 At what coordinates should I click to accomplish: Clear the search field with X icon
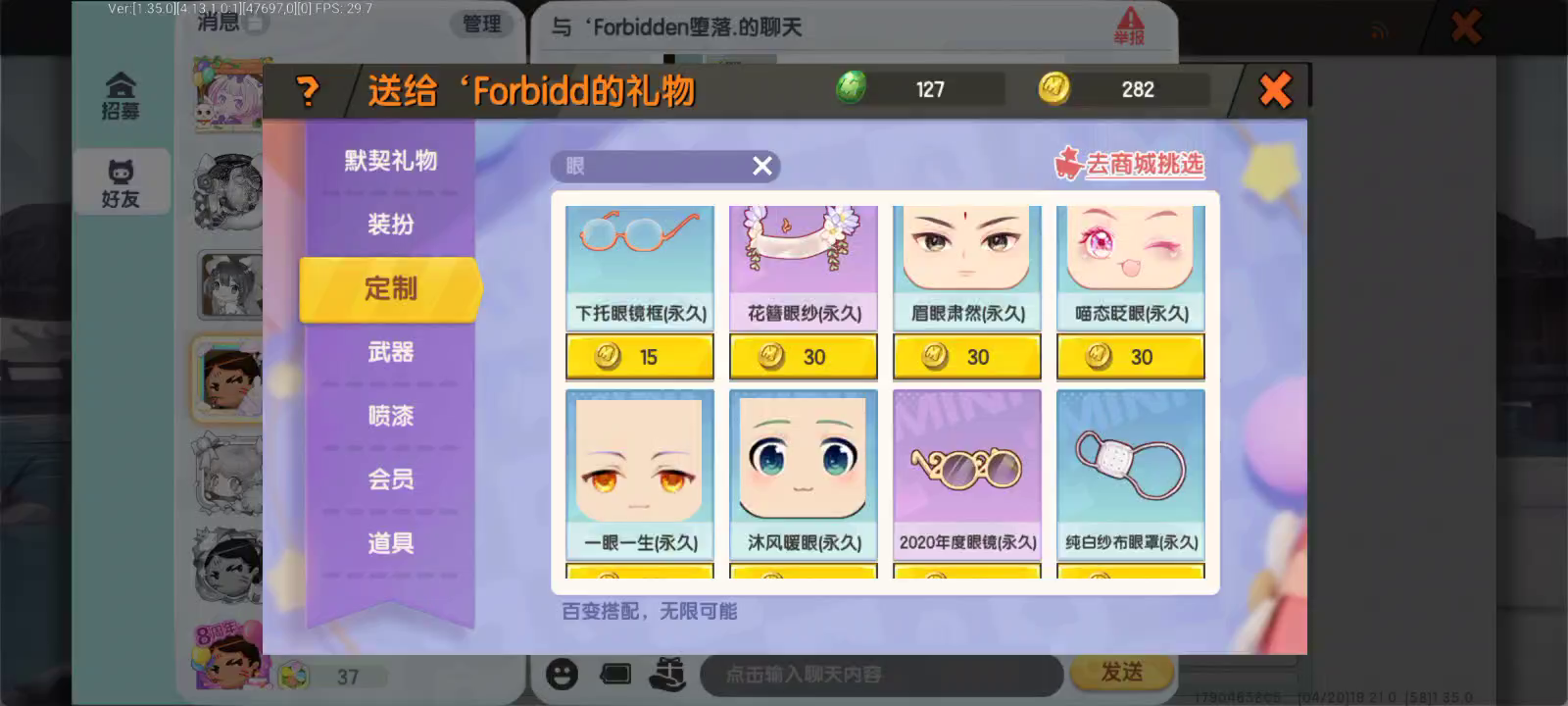(x=762, y=166)
